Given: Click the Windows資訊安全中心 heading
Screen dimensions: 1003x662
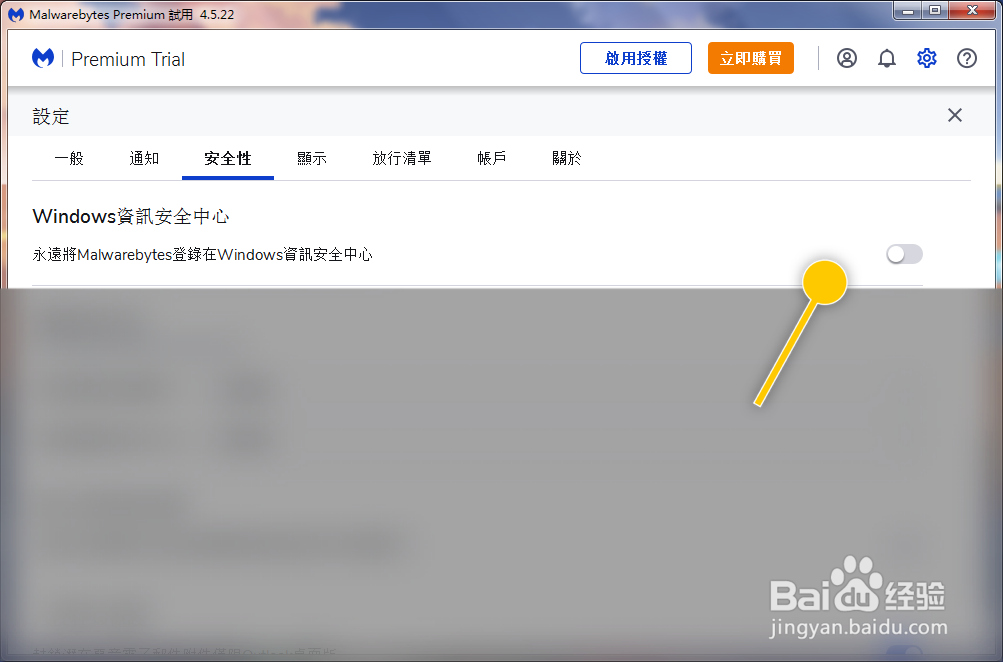Looking at the screenshot, I should (131, 216).
